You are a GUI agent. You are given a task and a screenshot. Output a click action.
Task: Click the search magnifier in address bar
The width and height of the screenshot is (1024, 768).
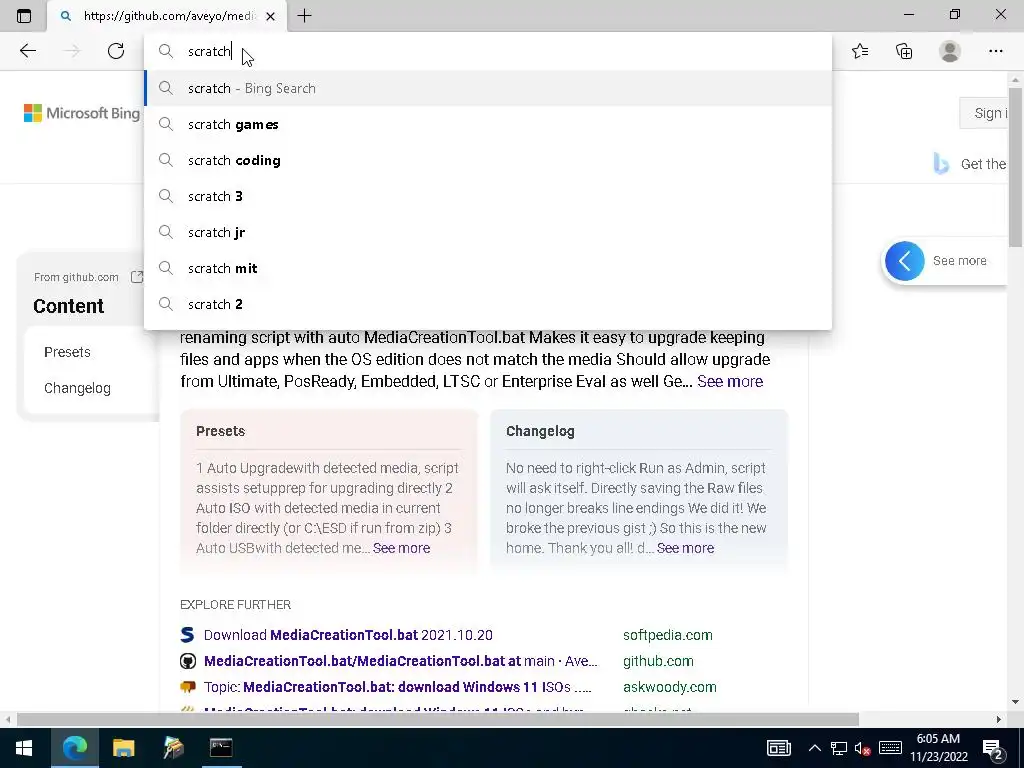click(166, 51)
